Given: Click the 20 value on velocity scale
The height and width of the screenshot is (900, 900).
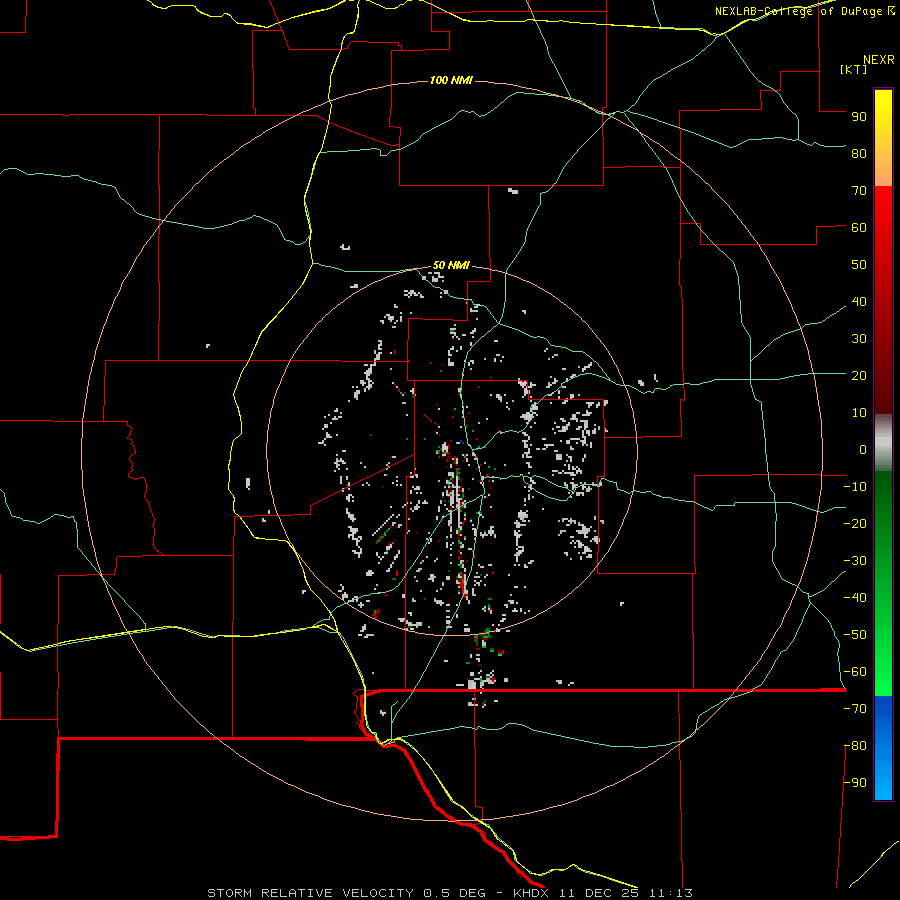Looking at the screenshot, I should tap(859, 375).
